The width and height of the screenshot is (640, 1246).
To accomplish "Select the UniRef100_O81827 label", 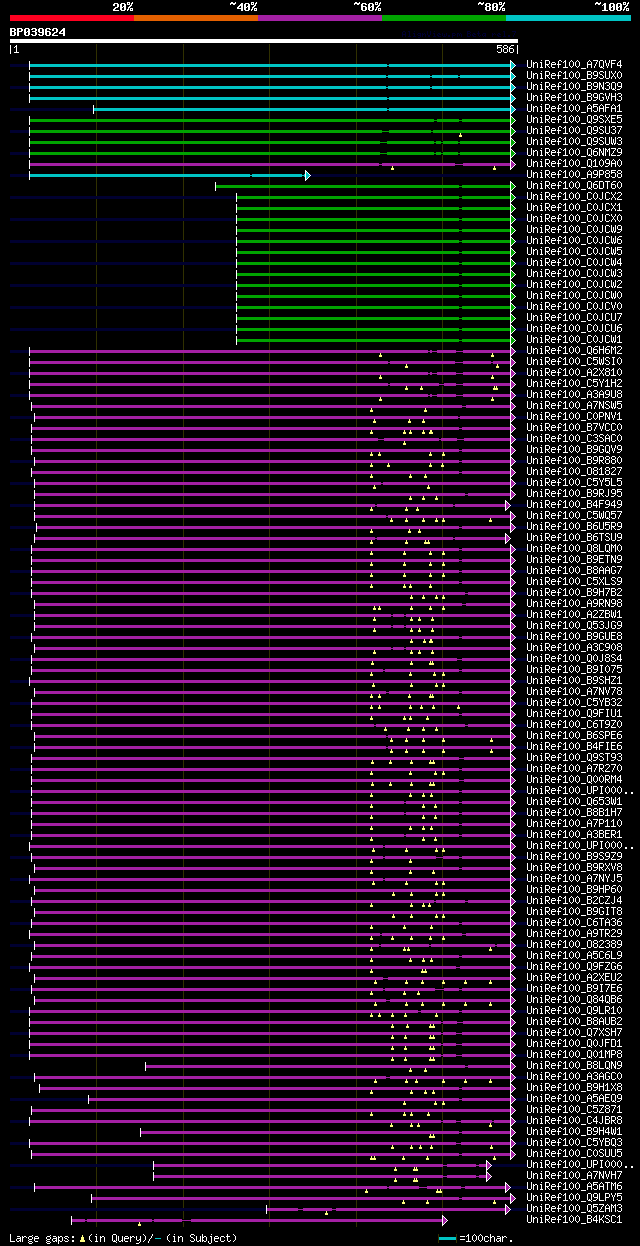I will [574, 471].
